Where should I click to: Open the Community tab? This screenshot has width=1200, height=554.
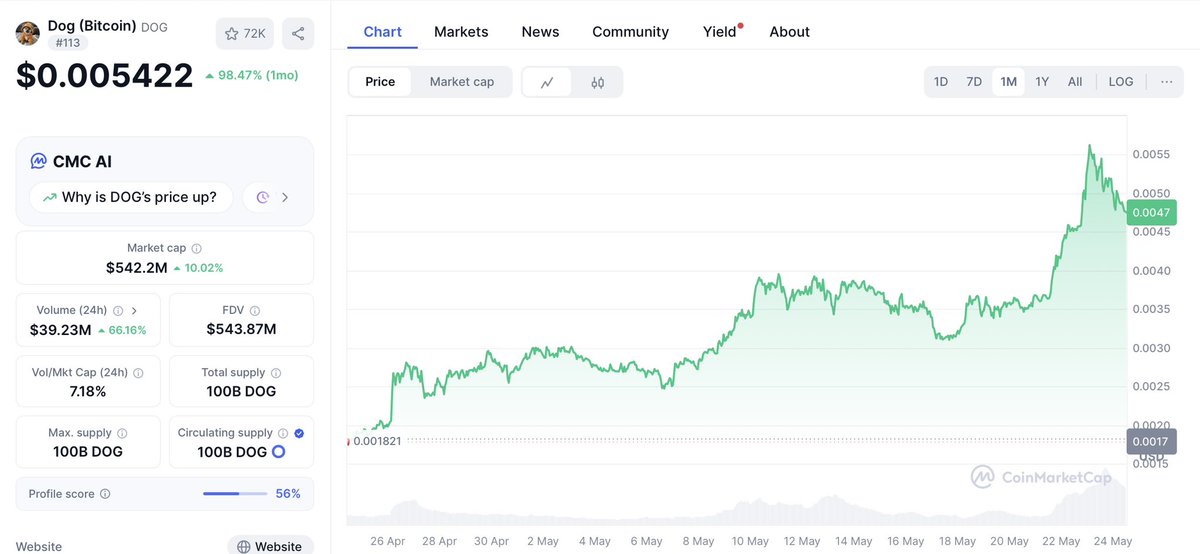point(630,32)
